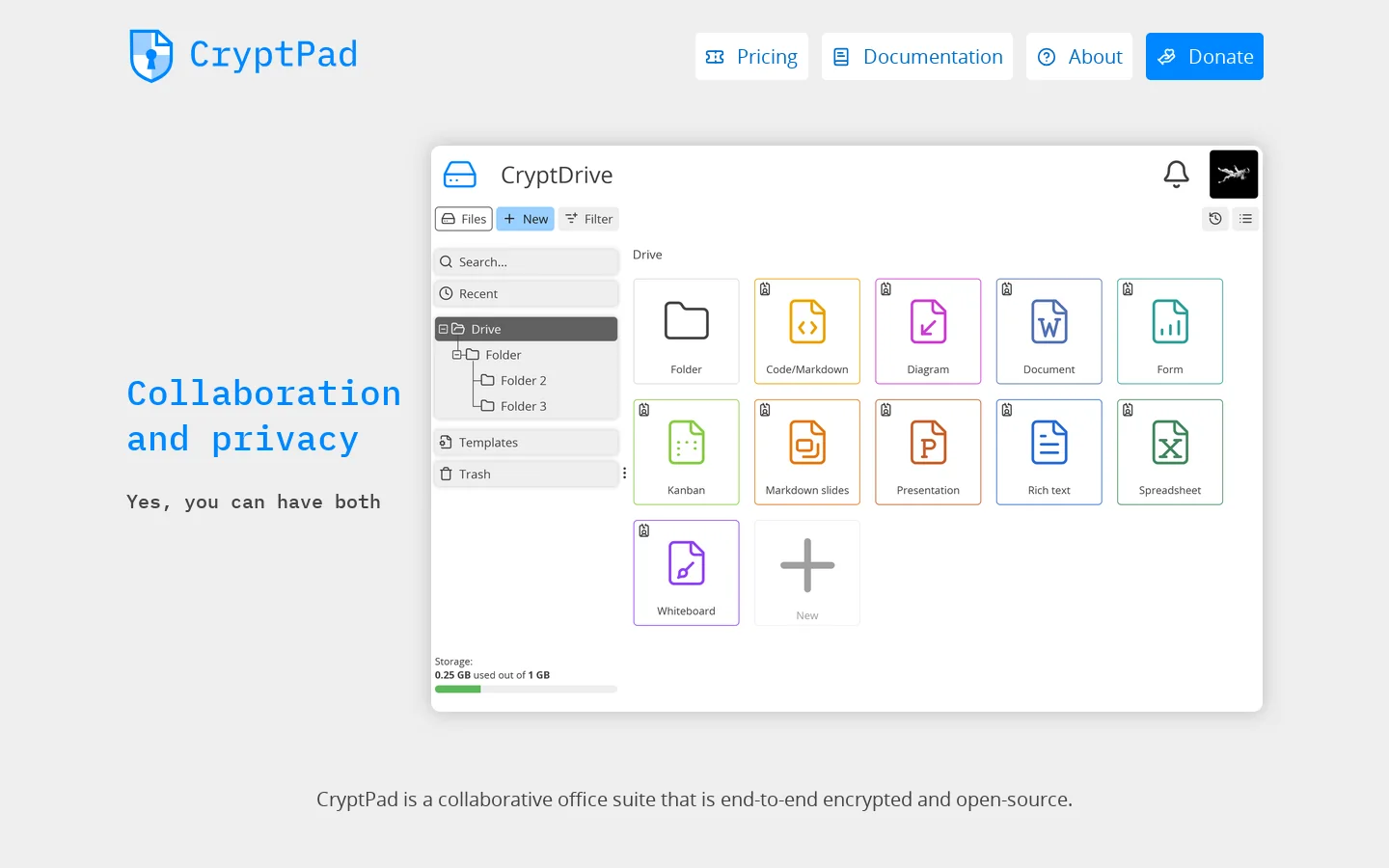Open the Trash section
This screenshot has width=1389, height=868.
pyautogui.click(x=527, y=475)
